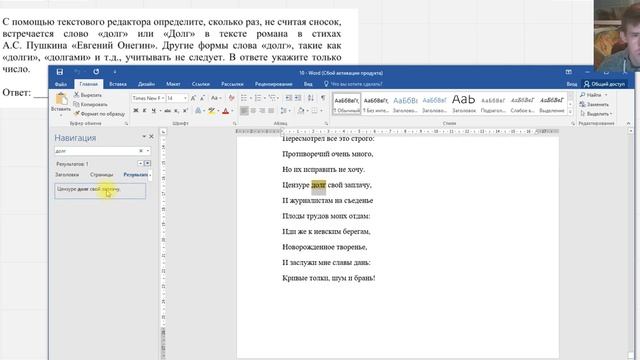Apply yellow text highlight color
The height and width of the screenshot is (360, 640).
point(211,111)
